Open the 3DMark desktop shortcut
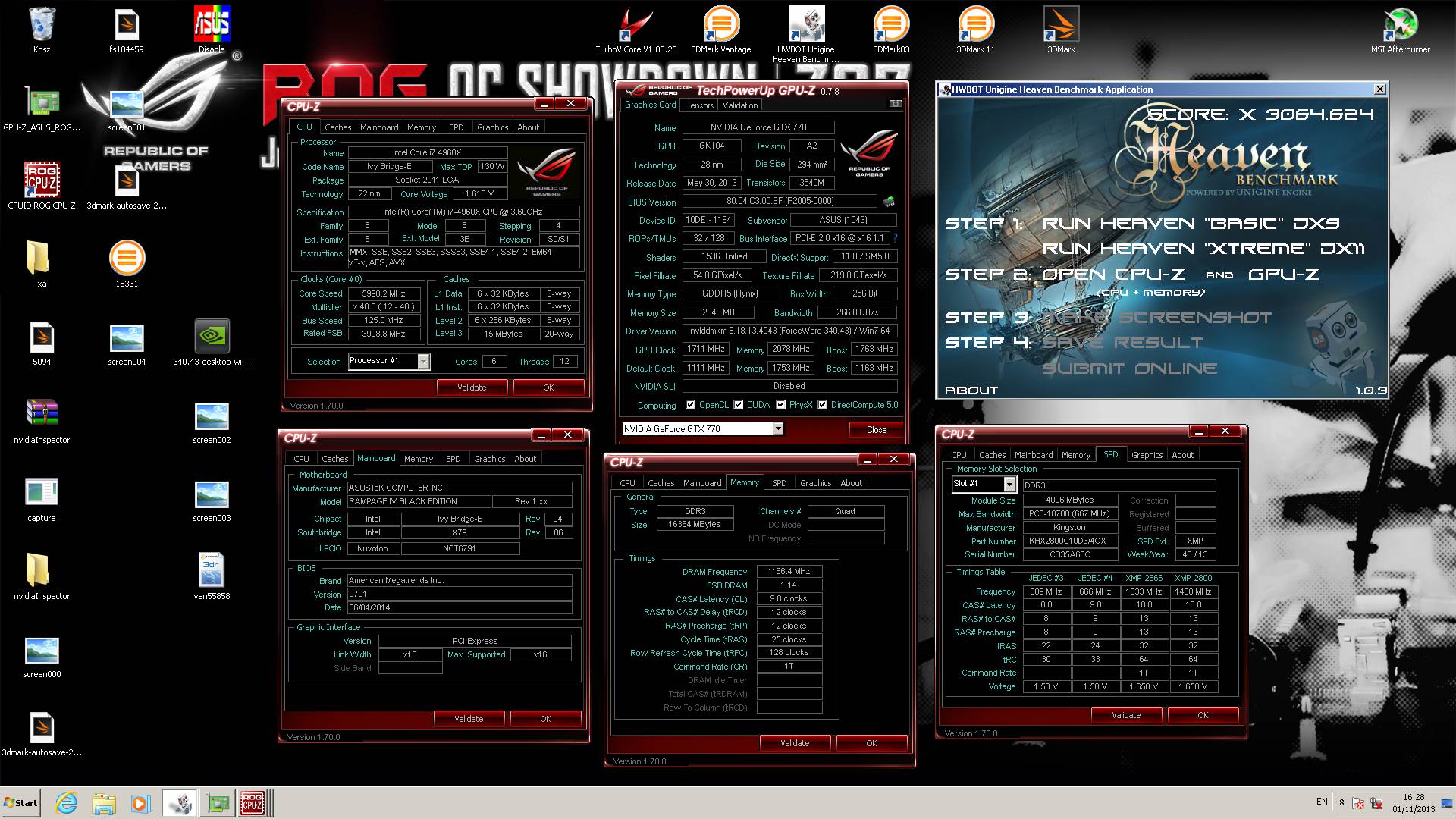The height and width of the screenshot is (819, 1456). [1061, 30]
